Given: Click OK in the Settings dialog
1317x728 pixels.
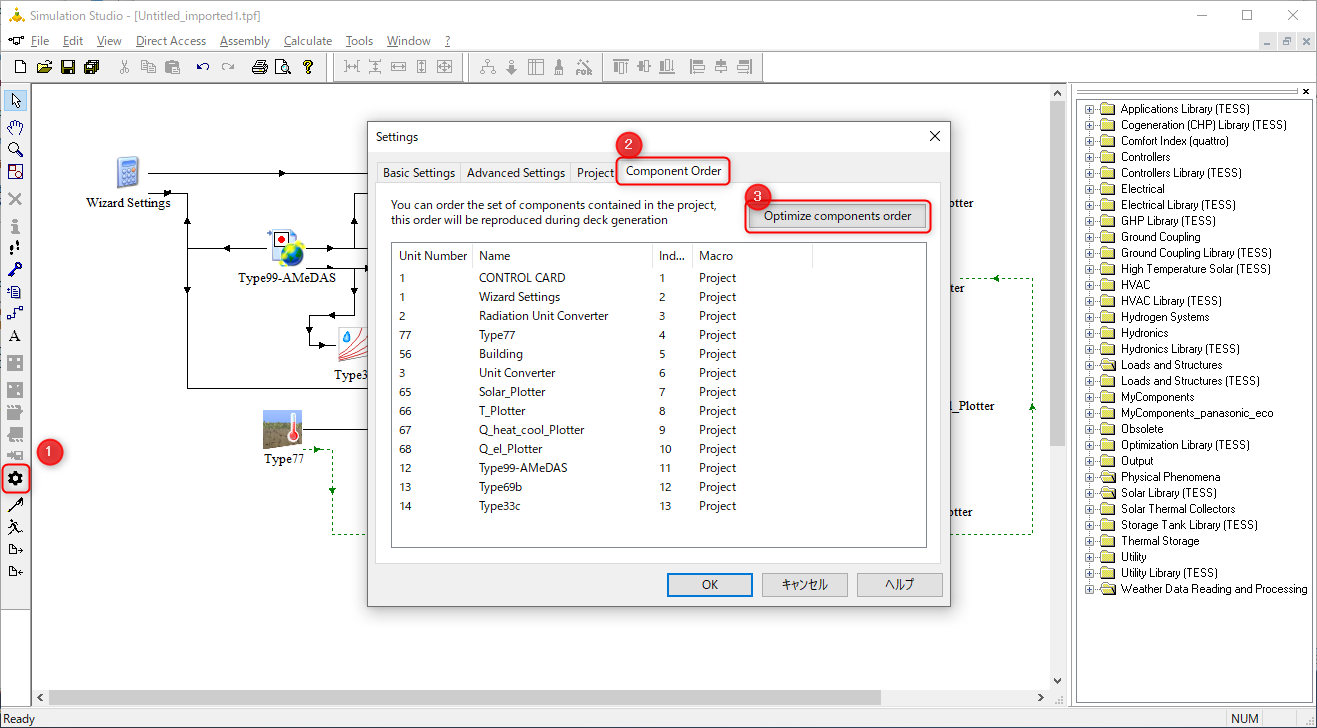Looking at the screenshot, I should point(710,585).
